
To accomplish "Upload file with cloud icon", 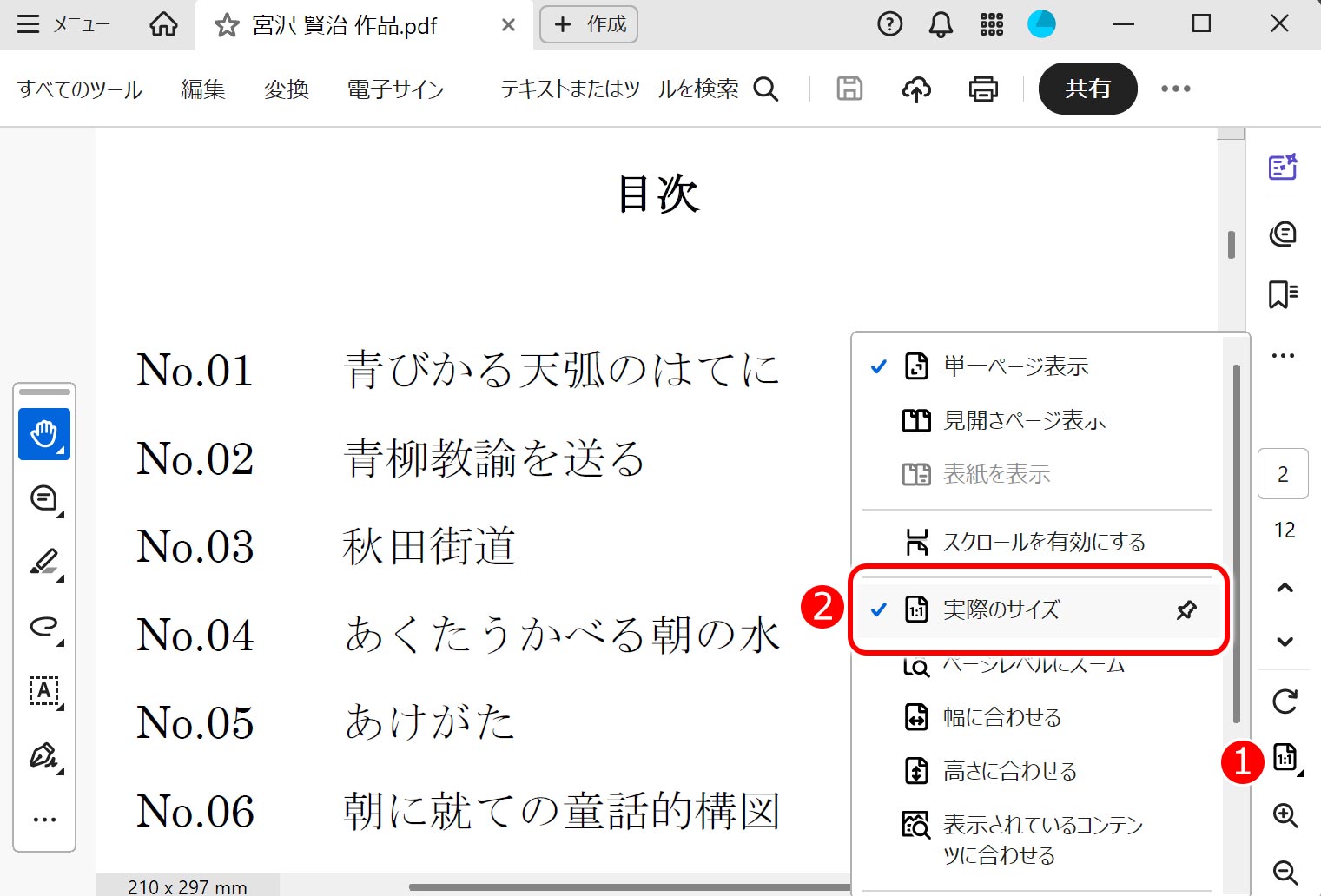I will [916, 89].
